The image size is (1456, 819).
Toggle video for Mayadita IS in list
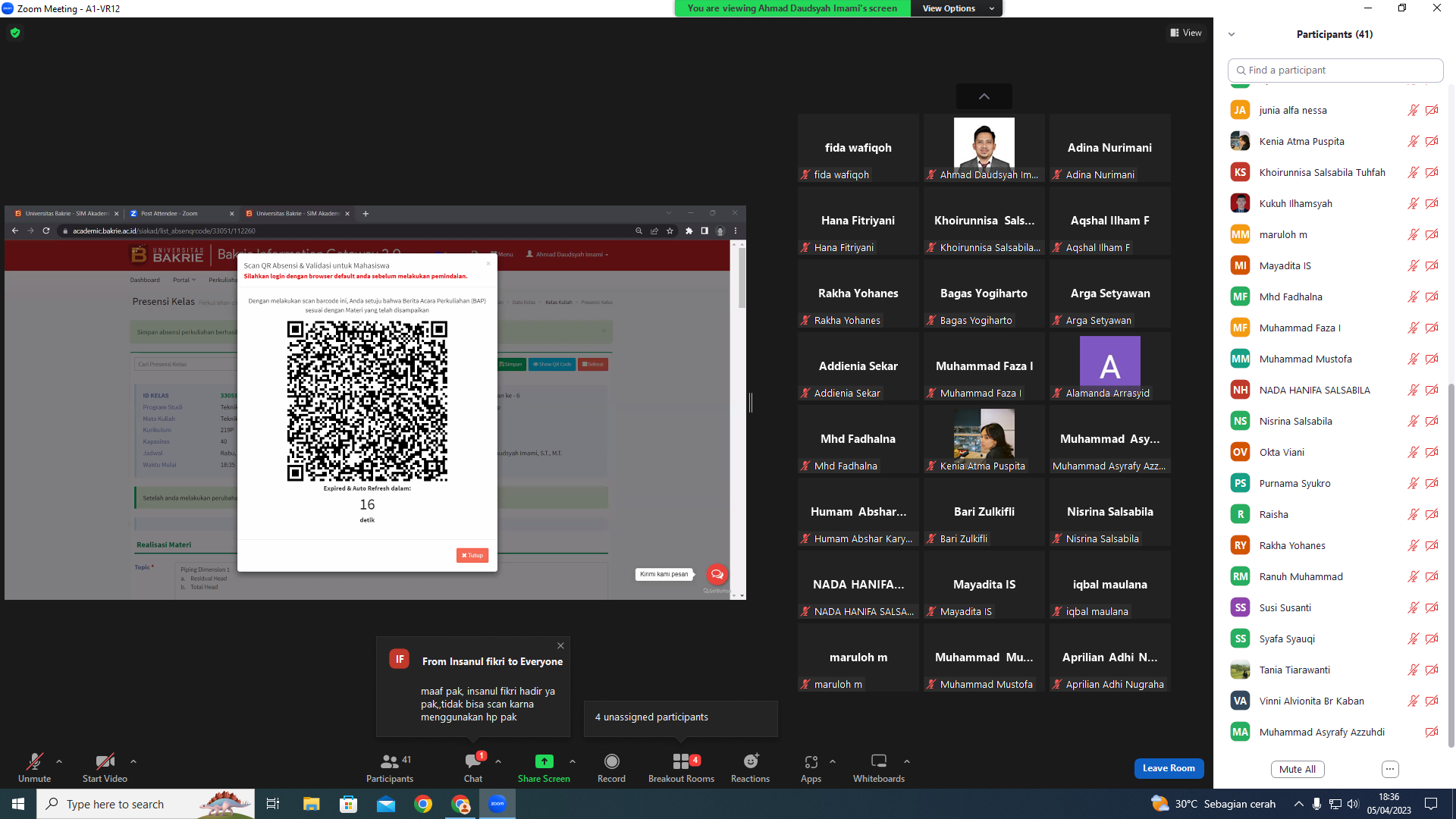pos(1432,265)
